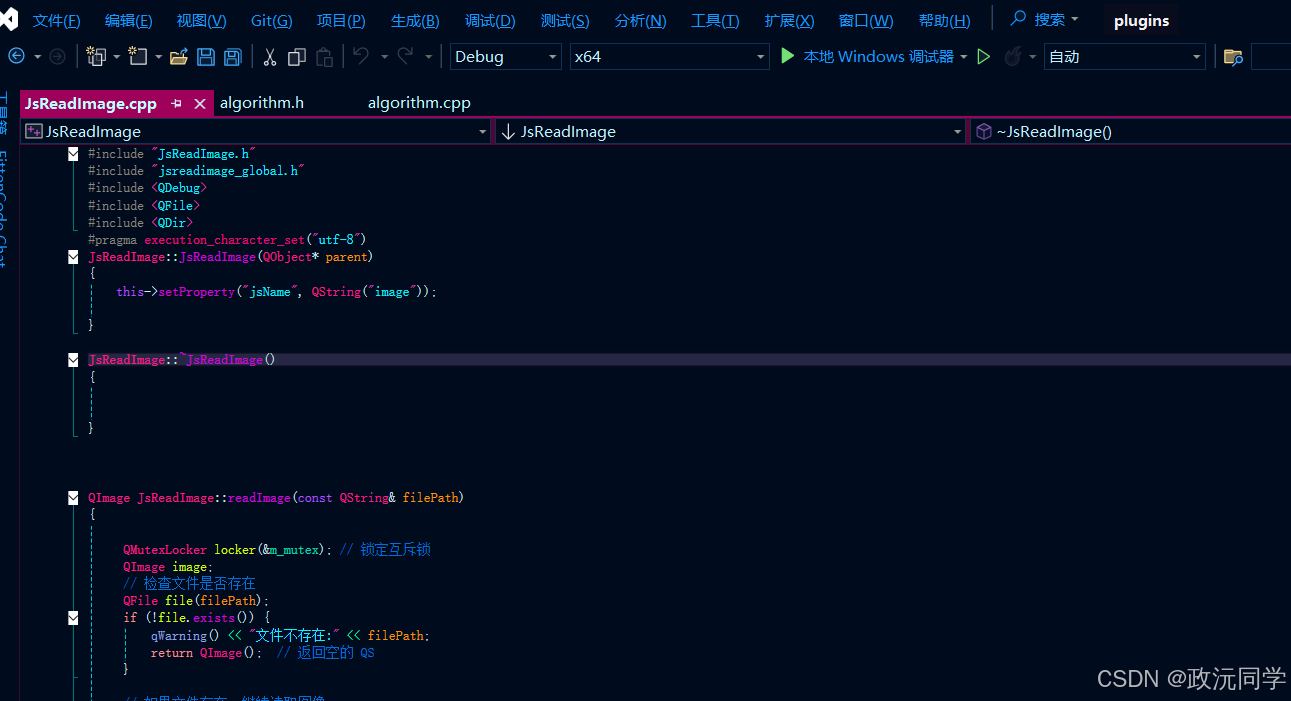
Task: Click the purple cube icon beside ~JsReadImage()
Action: pos(984,131)
